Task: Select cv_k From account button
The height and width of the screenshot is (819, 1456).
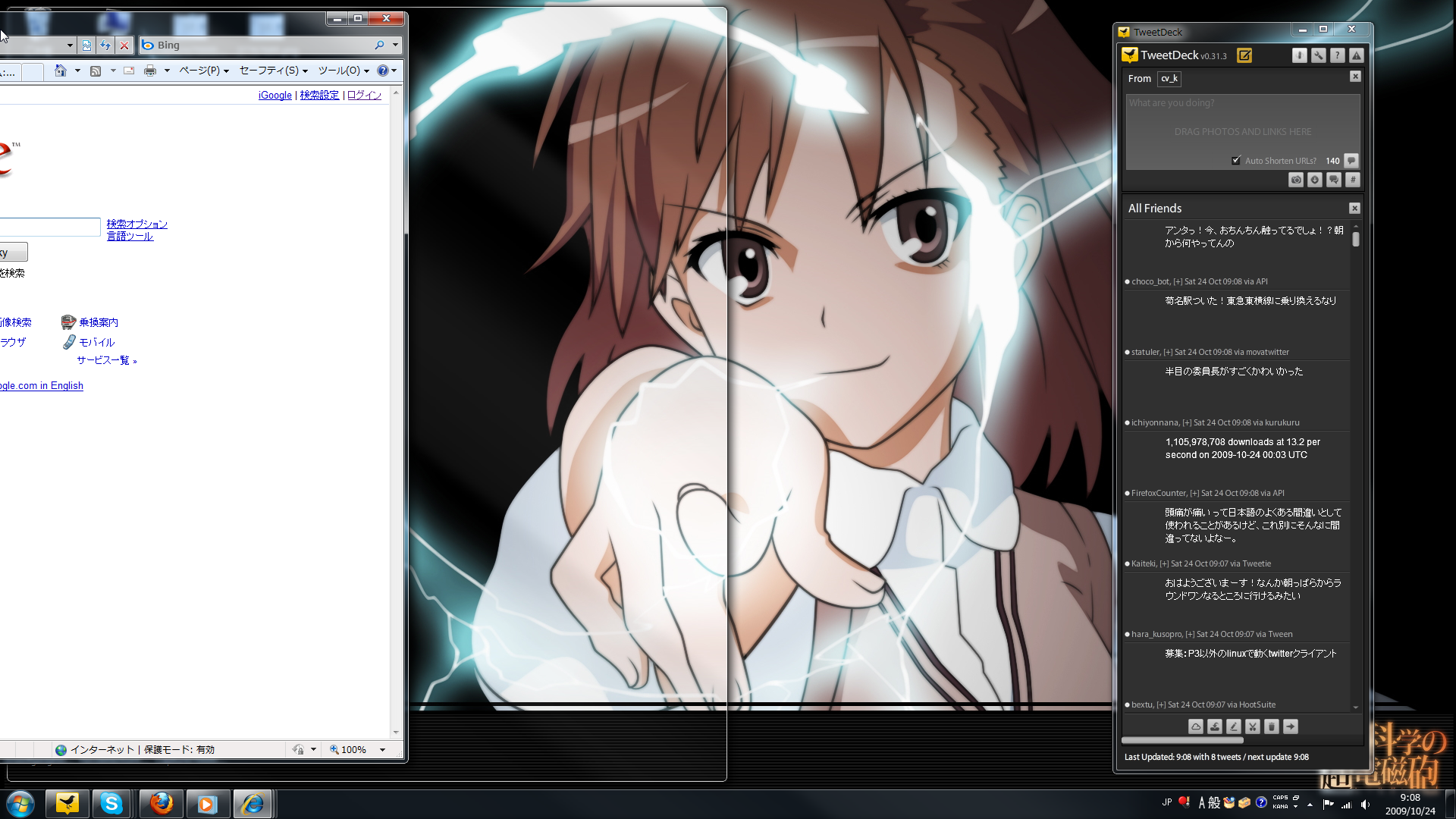Action: (1169, 78)
